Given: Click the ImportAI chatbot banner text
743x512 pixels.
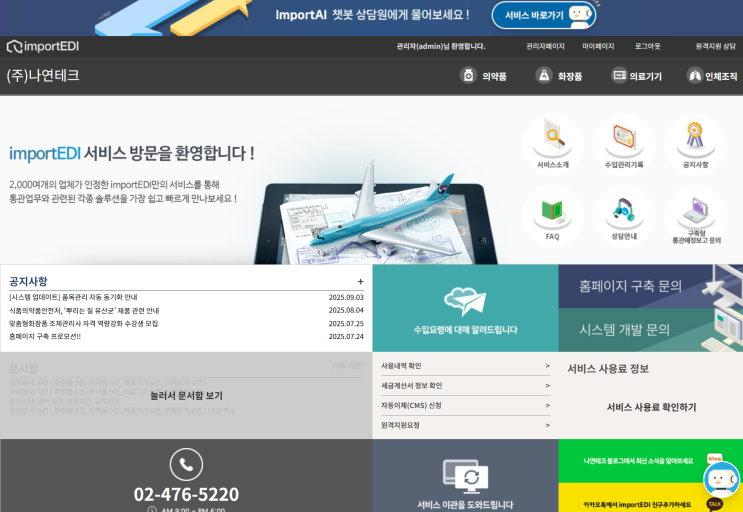Looking at the screenshot, I should pyautogui.click(x=372, y=15).
